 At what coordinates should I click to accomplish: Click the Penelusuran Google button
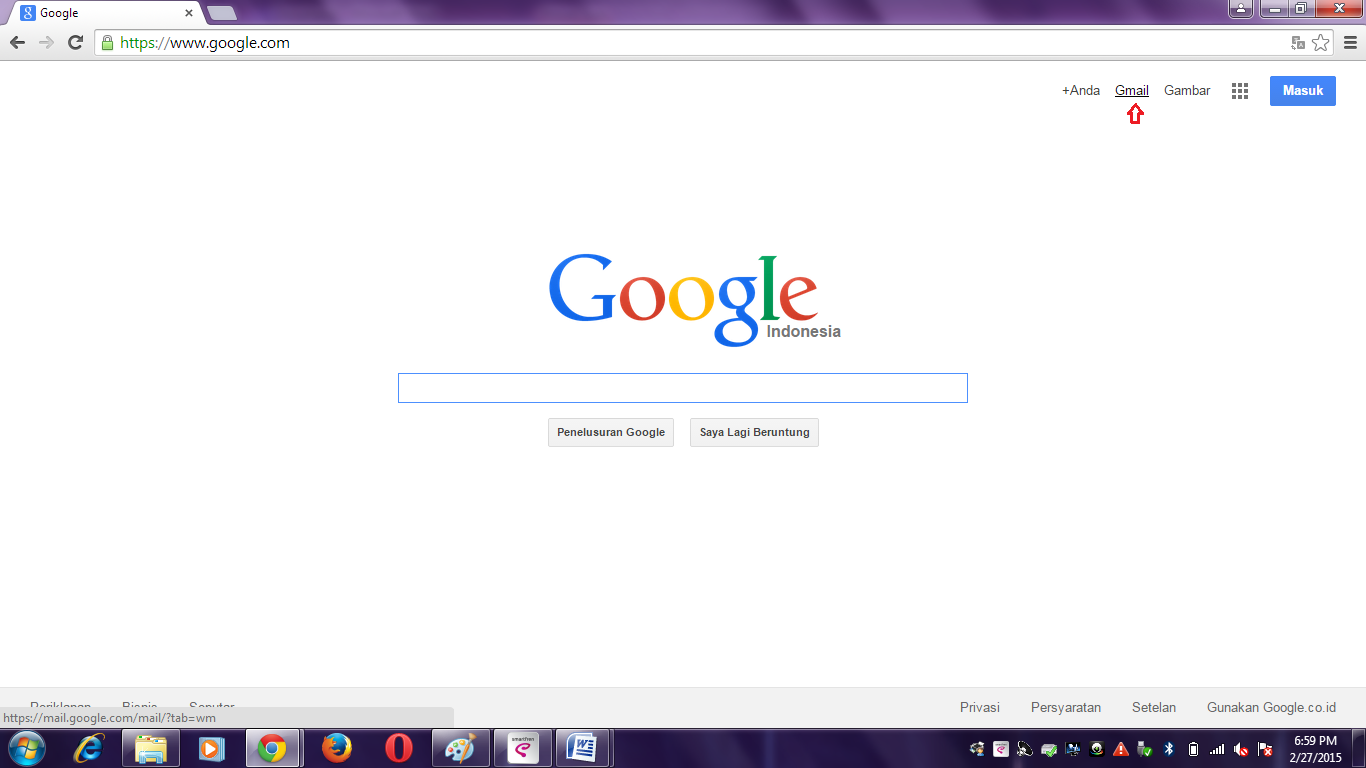tap(611, 432)
